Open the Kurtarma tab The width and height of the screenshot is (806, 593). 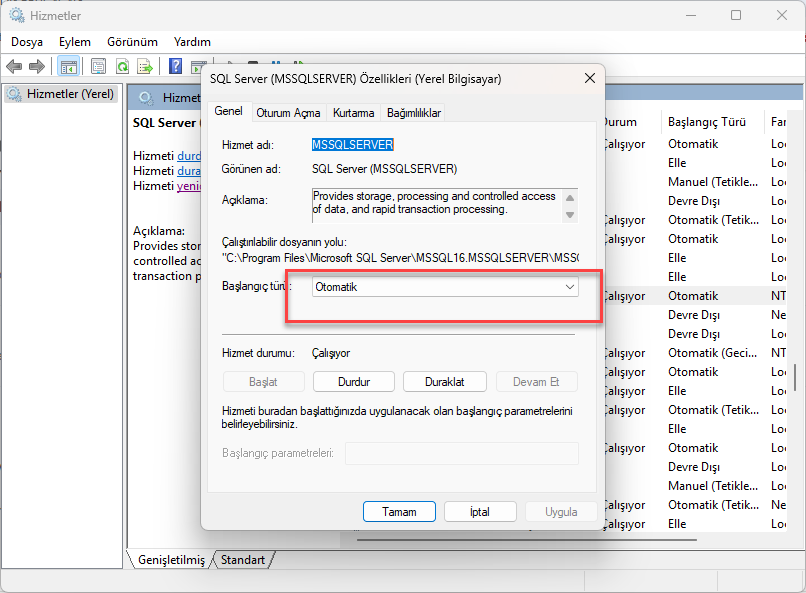(354, 113)
